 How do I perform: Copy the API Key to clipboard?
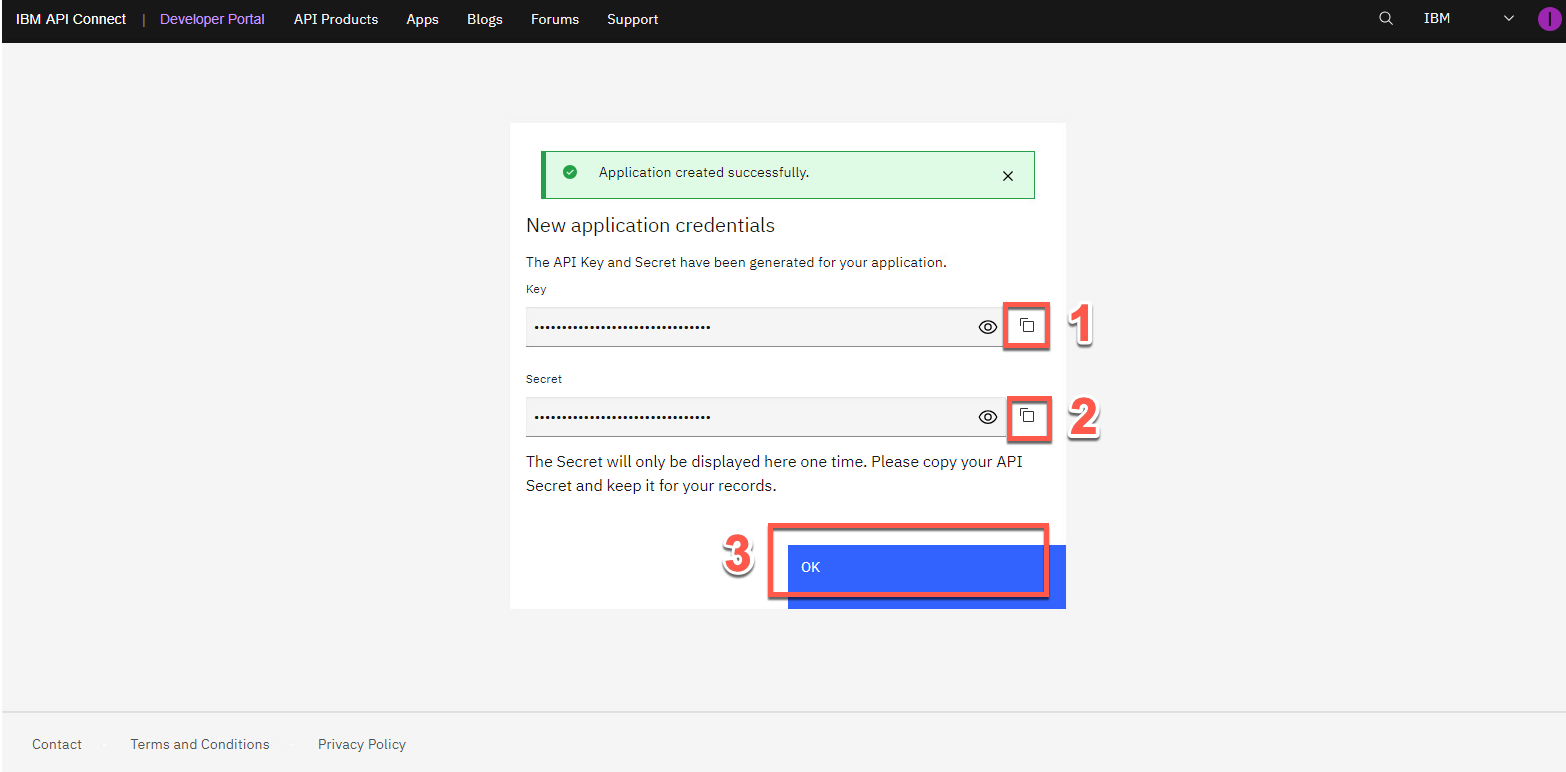(1027, 325)
